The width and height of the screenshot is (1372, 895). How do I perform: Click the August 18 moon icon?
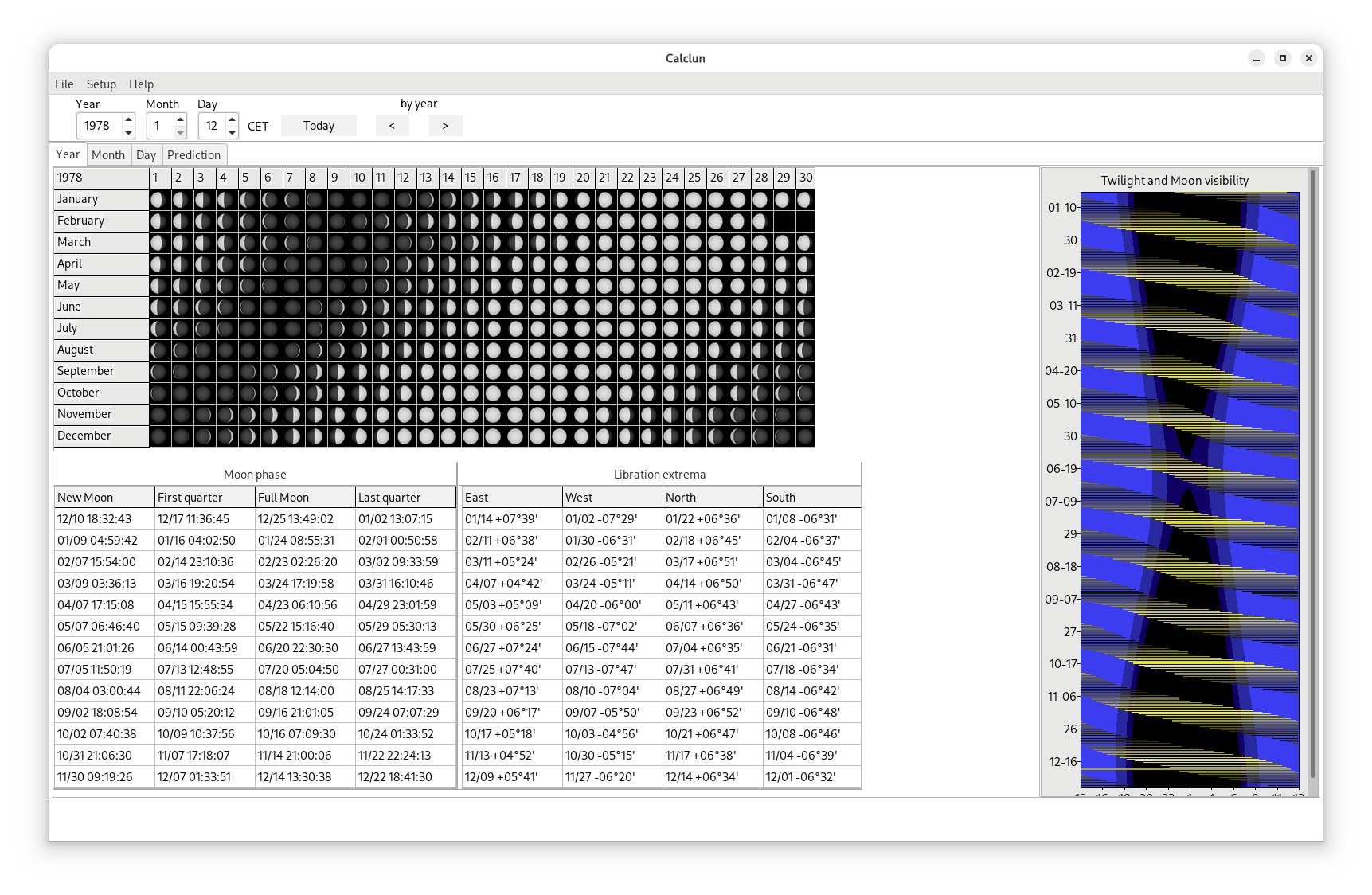[x=537, y=350]
